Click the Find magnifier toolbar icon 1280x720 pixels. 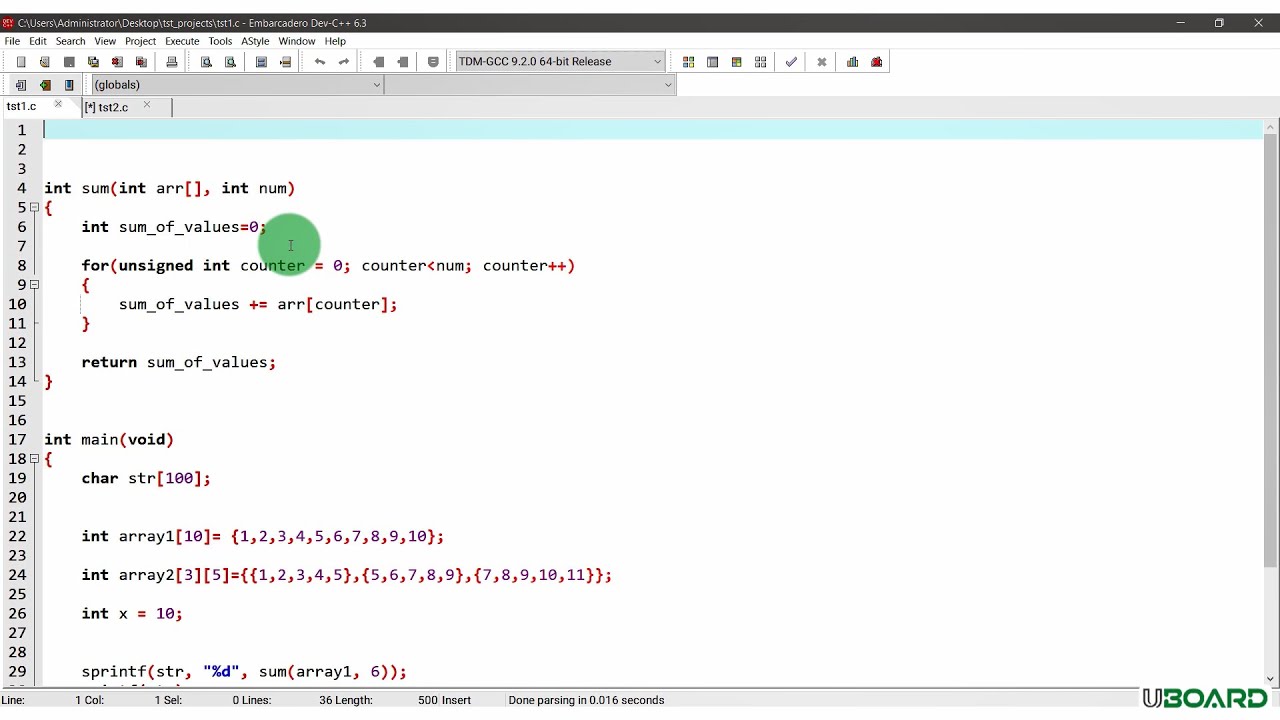coord(206,62)
